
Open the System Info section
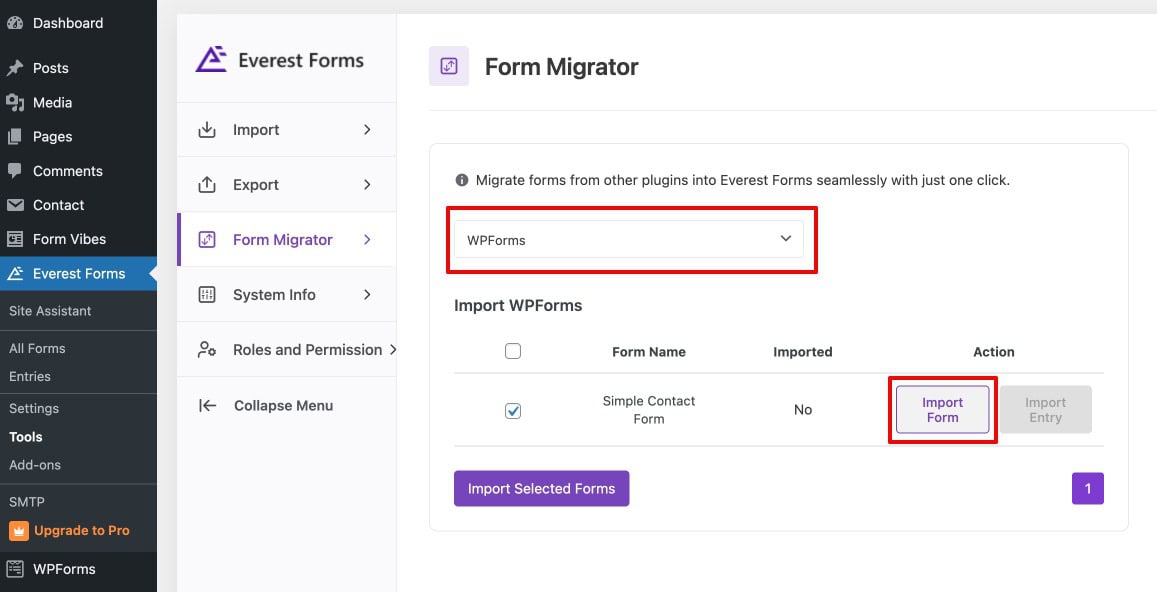coord(286,295)
